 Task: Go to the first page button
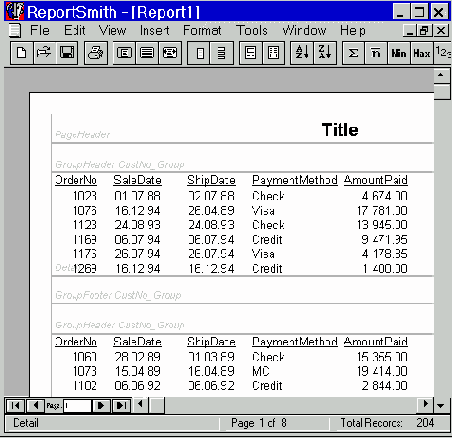(x=15, y=406)
